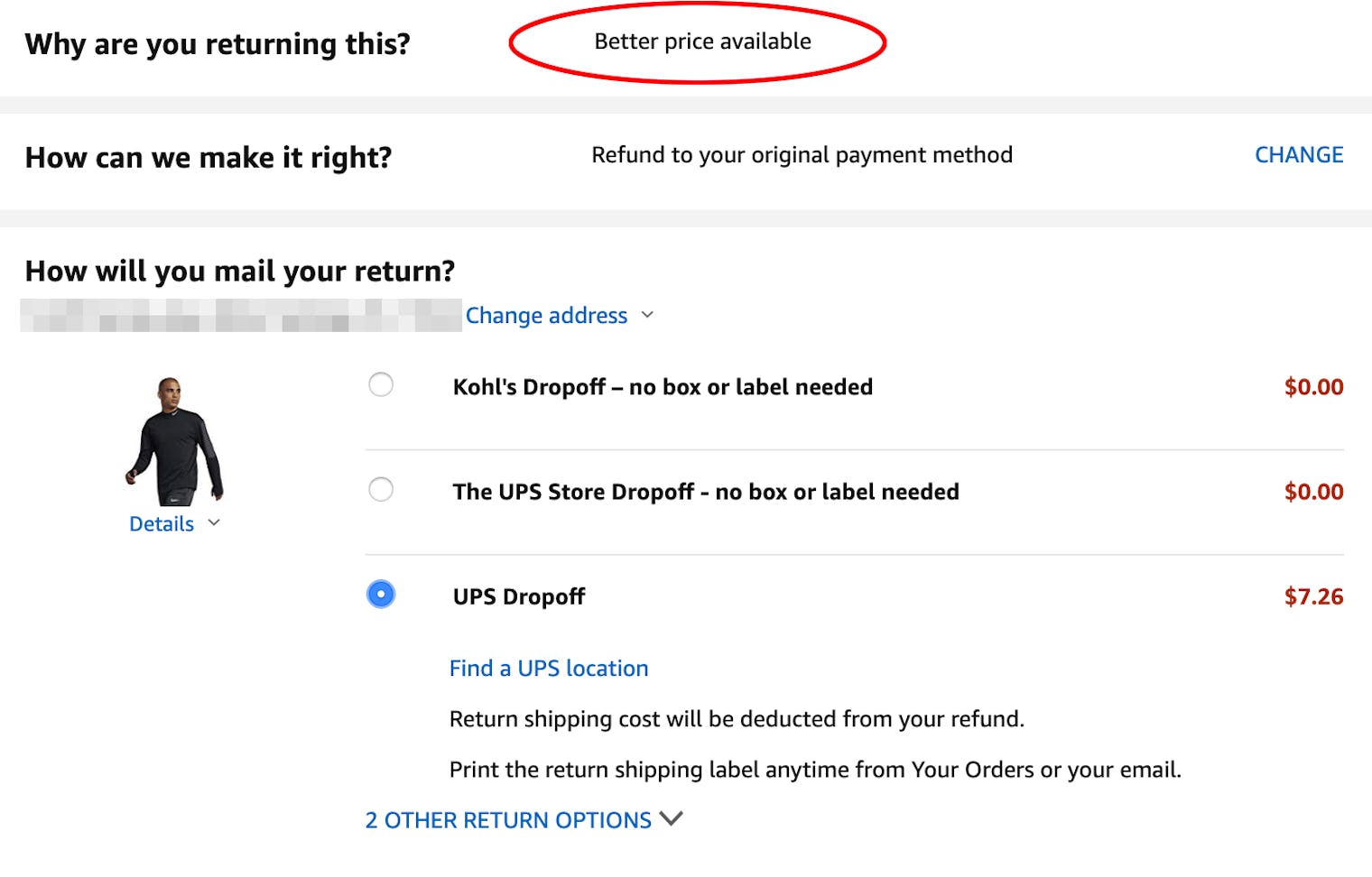The image size is (1372, 877).
Task: Select Refund to your original payment method text
Action: click(802, 154)
